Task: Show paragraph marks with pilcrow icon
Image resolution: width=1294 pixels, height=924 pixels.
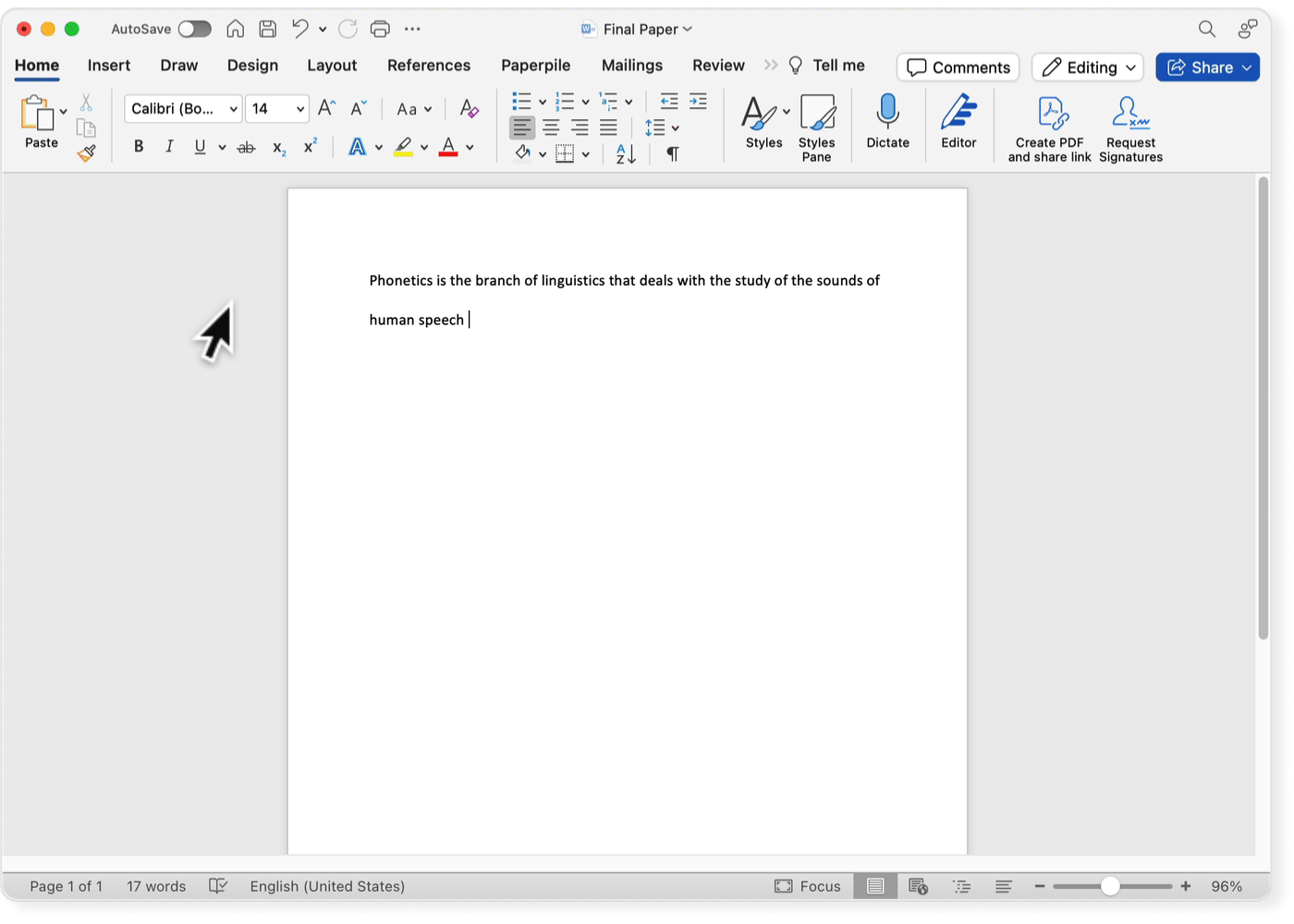Action: coord(673,153)
